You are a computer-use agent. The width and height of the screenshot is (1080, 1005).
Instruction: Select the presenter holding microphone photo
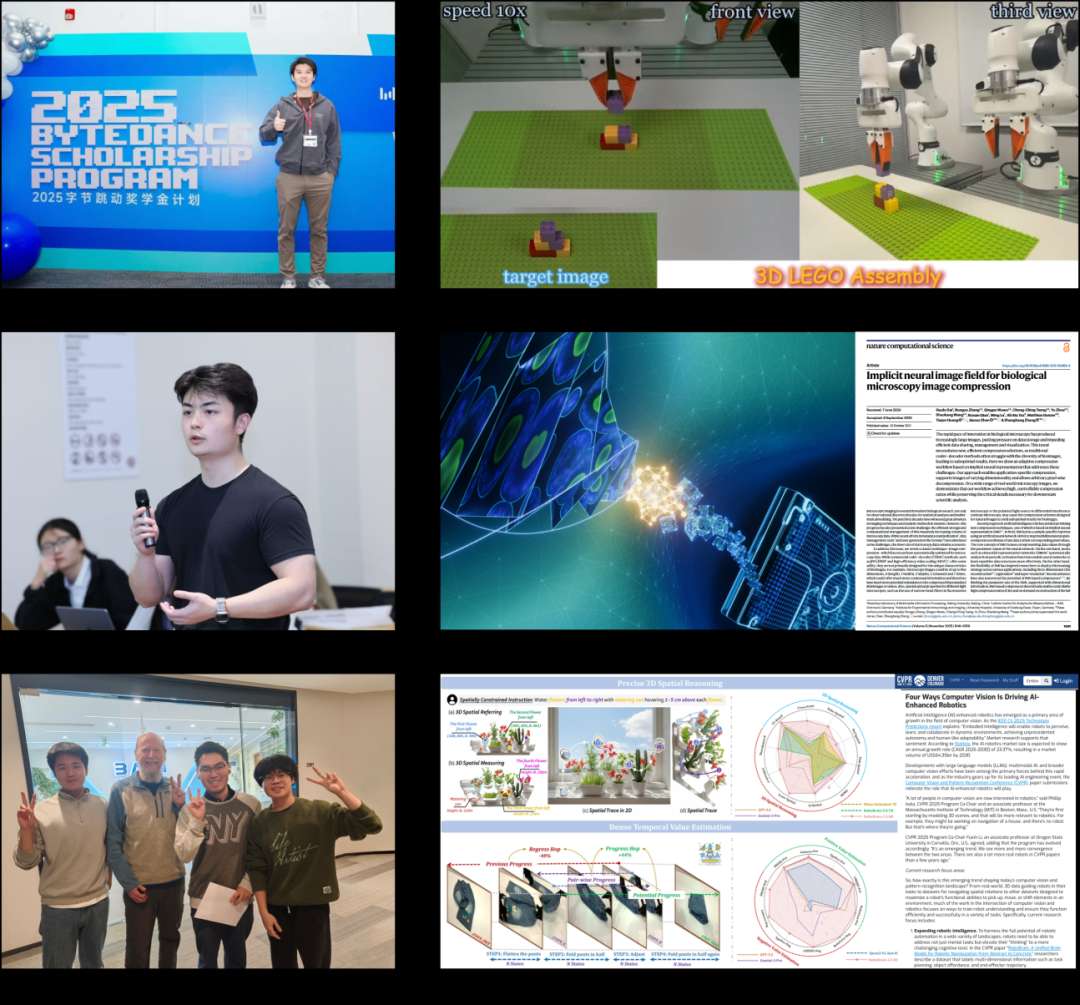[198, 481]
